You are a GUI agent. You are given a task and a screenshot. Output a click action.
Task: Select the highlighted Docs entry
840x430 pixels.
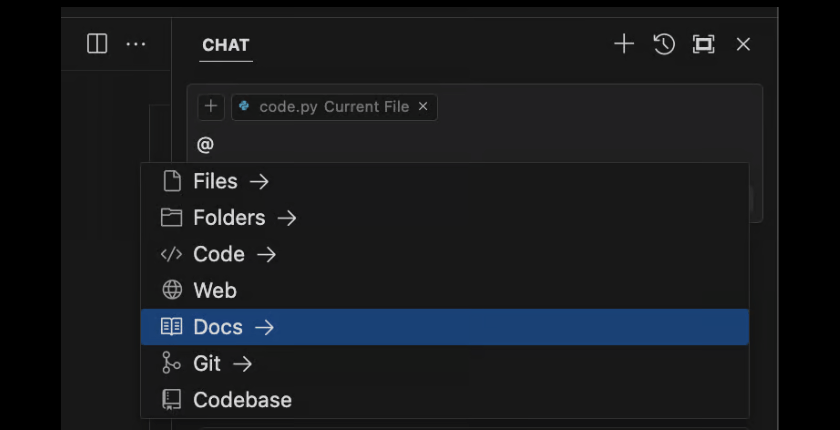click(218, 327)
